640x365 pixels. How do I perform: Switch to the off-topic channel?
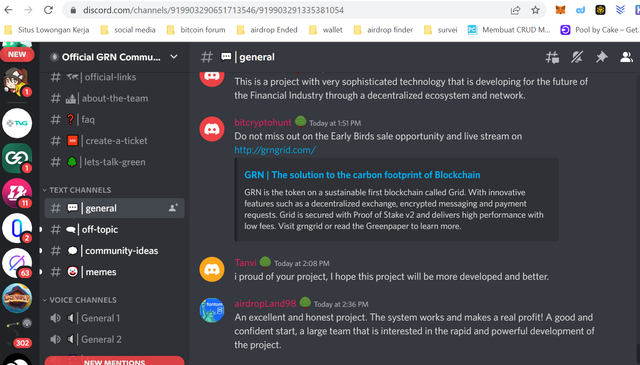[x=114, y=229]
